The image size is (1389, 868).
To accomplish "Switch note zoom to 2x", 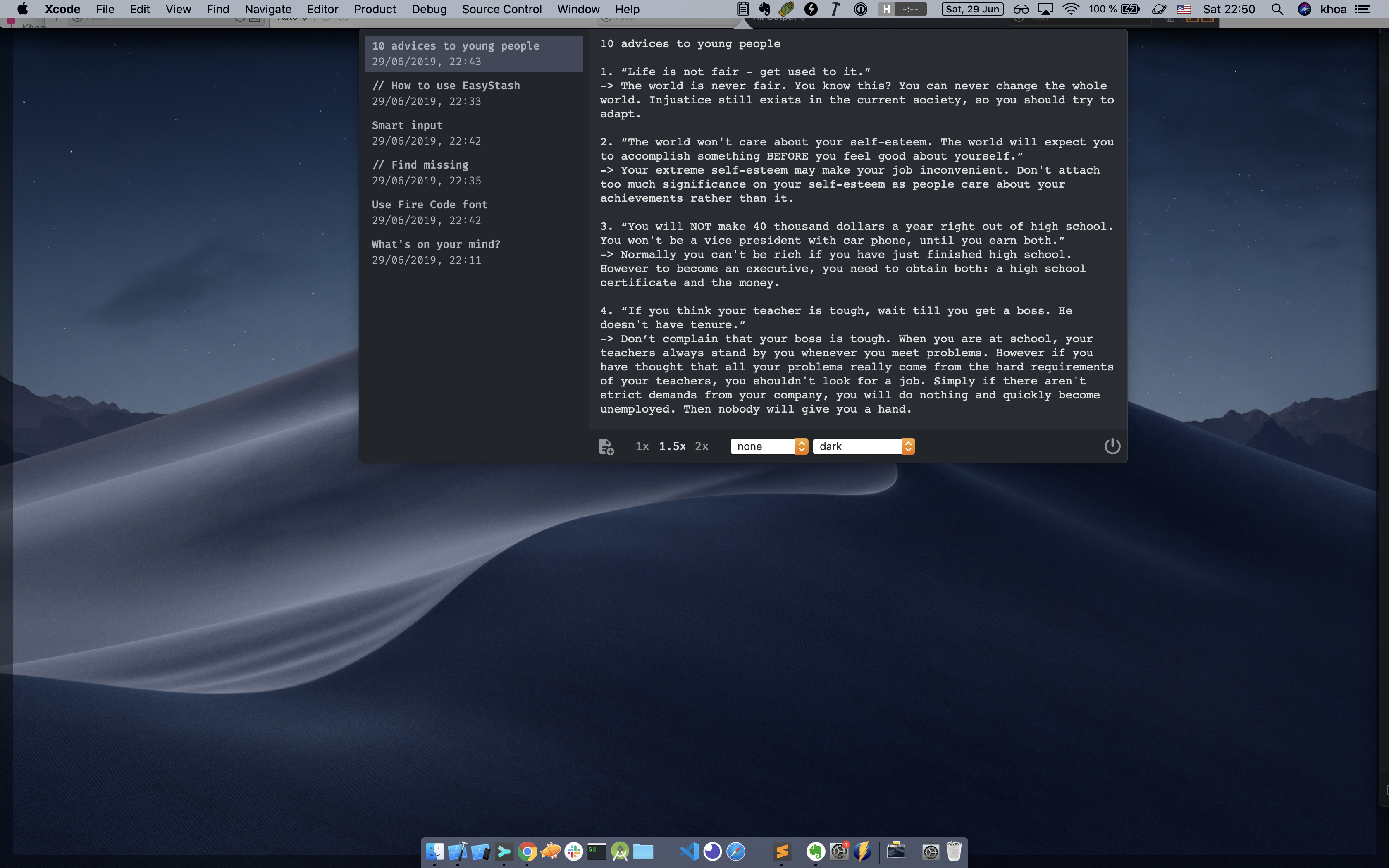I will pos(702,446).
